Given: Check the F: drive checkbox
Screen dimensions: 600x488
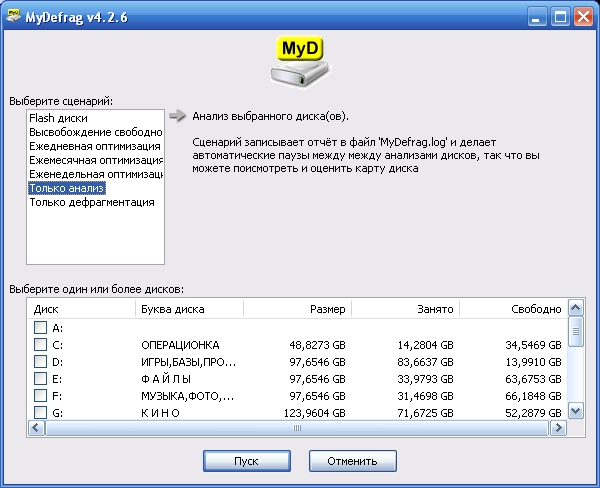Looking at the screenshot, I should pos(40,395).
